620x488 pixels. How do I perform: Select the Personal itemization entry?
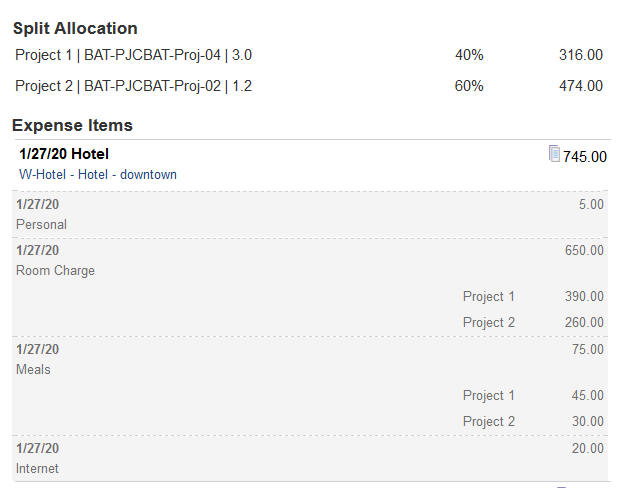(x=42, y=224)
